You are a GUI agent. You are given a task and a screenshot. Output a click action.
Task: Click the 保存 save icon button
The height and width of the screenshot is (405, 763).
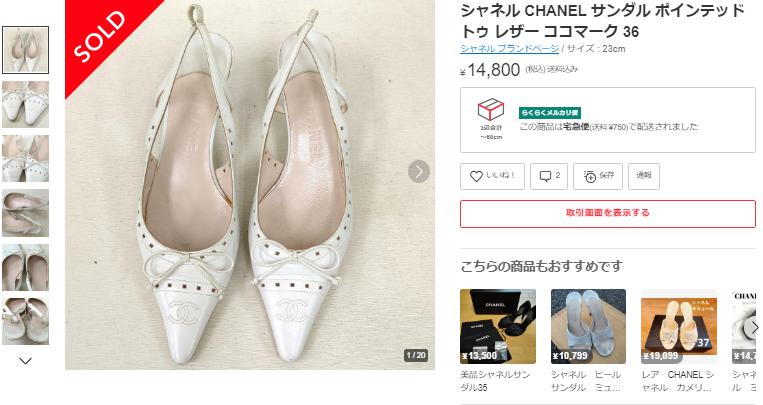598,176
